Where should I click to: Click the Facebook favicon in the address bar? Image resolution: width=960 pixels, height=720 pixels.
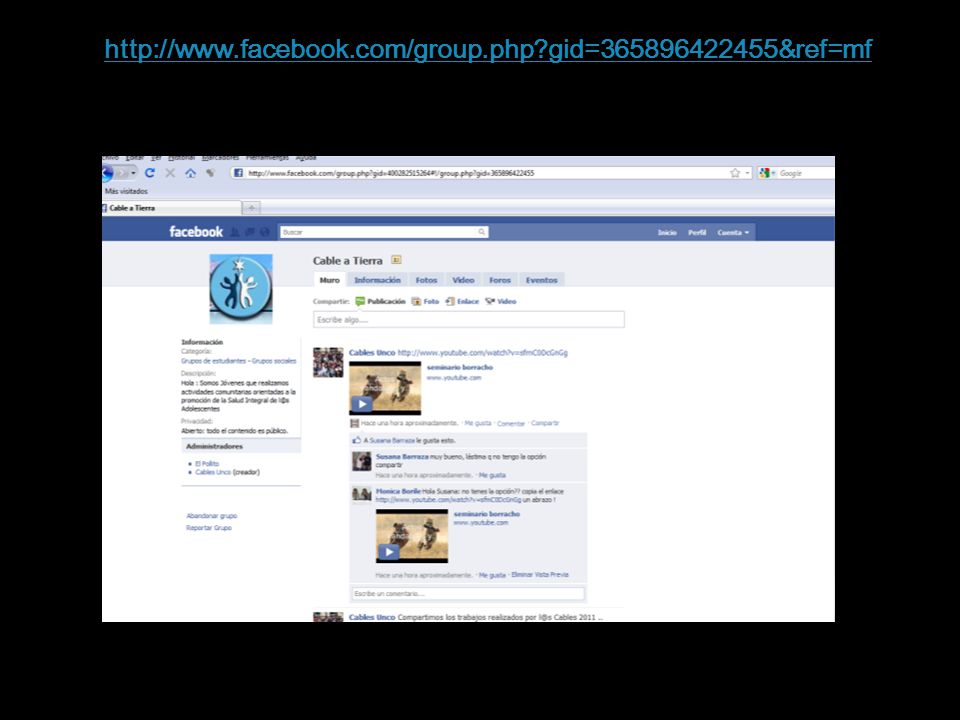tap(238, 173)
